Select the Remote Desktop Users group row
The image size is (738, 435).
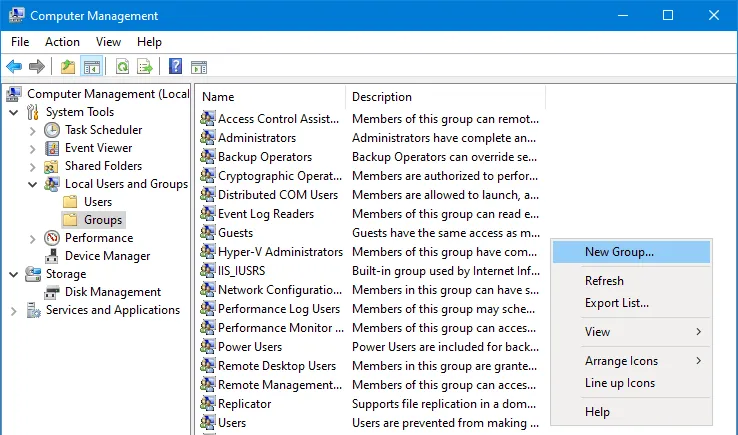tap(277, 366)
